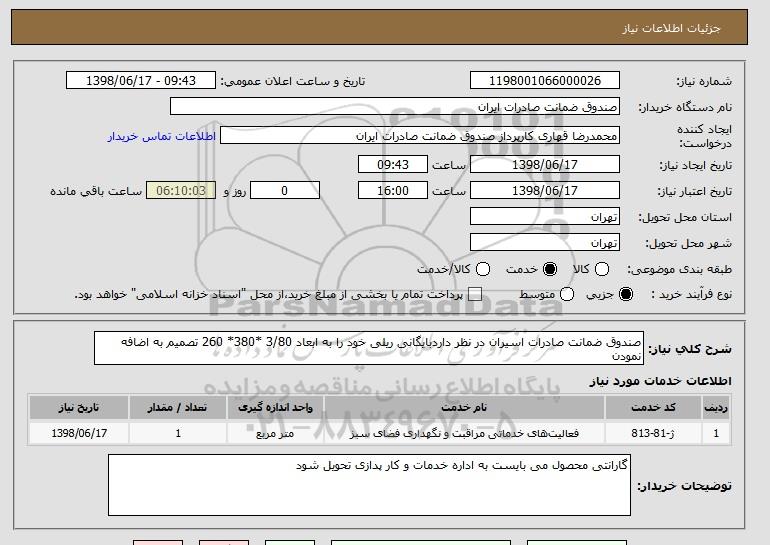The image size is (770, 545).
Task: Toggle the اسناد خزانه اسلامی payment checkbox
Action: point(475,294)
